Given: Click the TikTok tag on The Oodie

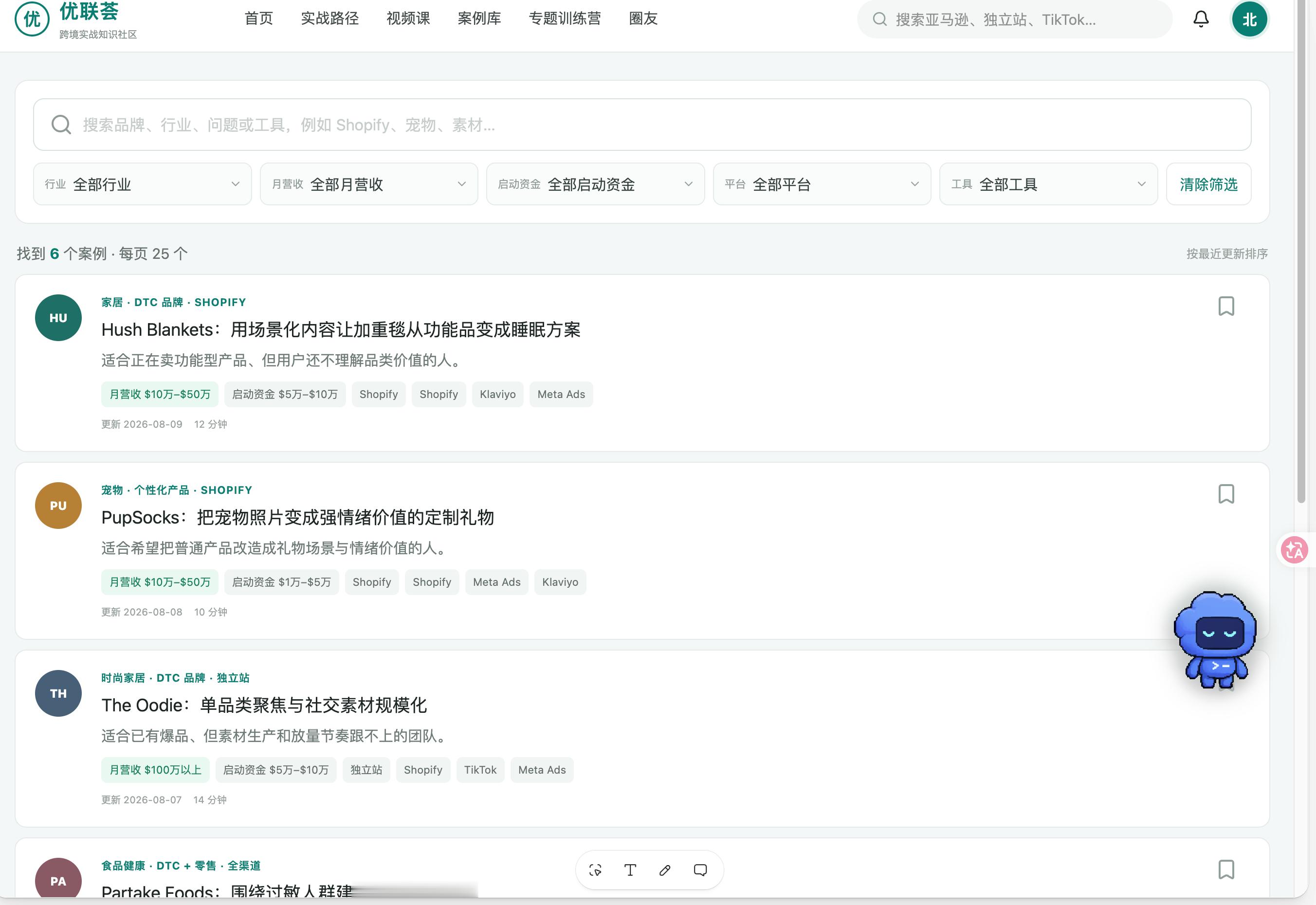Looking at the screenshot, I should click(x=480, y=769).
